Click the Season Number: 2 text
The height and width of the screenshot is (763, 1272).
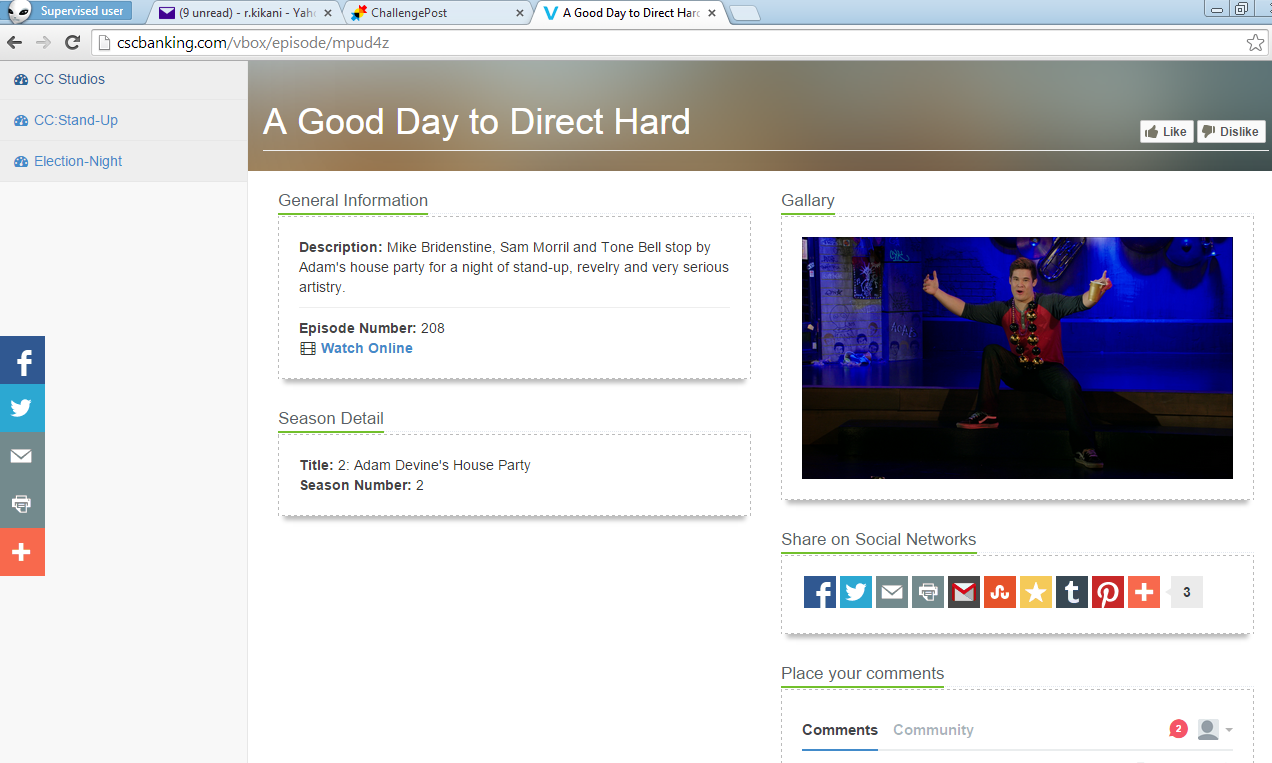[362, 485]
